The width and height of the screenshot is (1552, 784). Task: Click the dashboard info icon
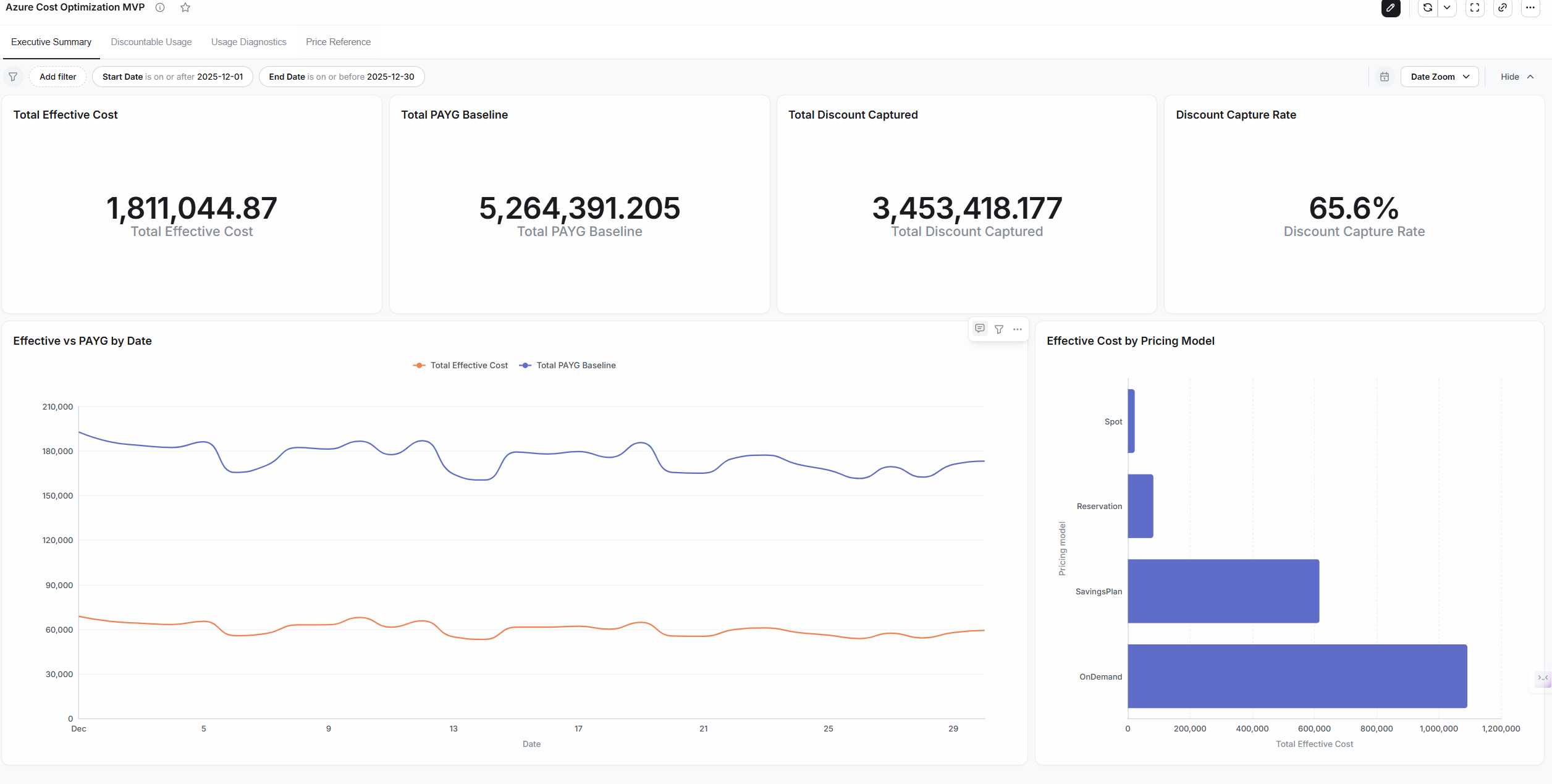(160, 7)
